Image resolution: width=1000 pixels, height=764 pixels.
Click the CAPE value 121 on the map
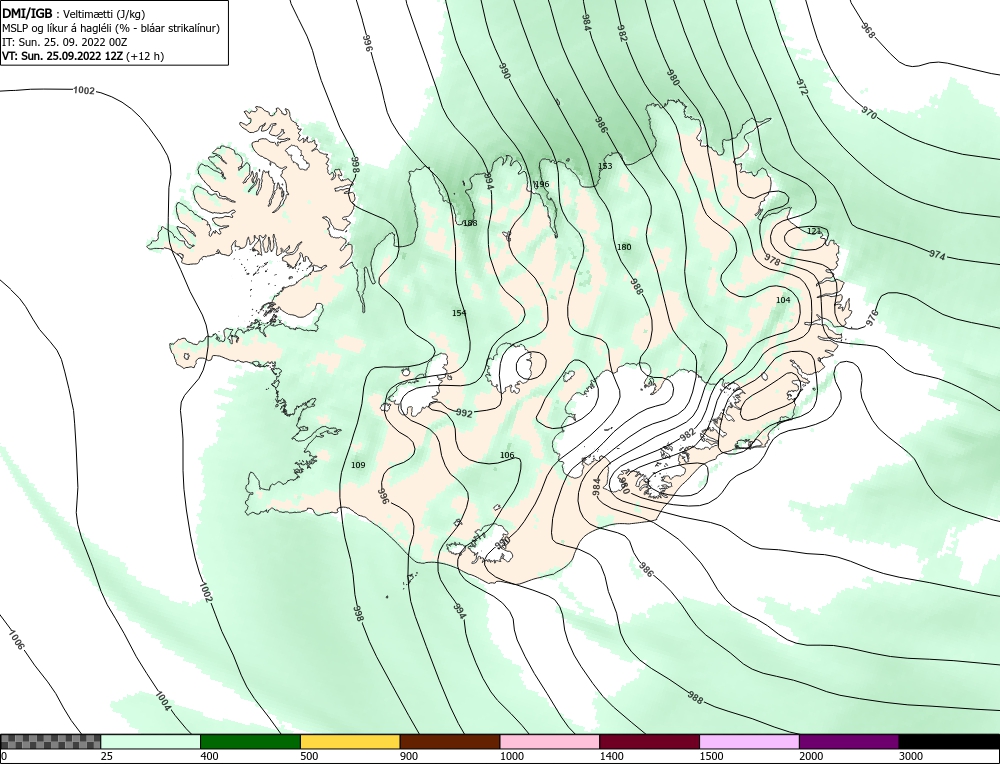[814, 231]
